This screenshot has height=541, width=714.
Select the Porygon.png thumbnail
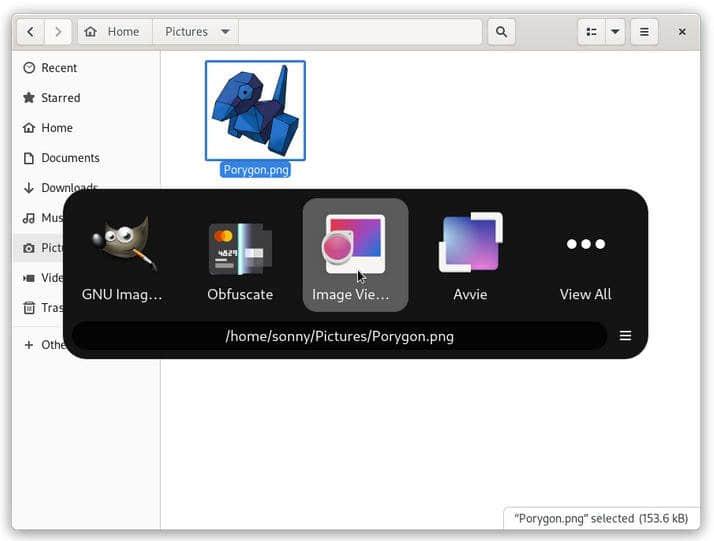[255, 110]
